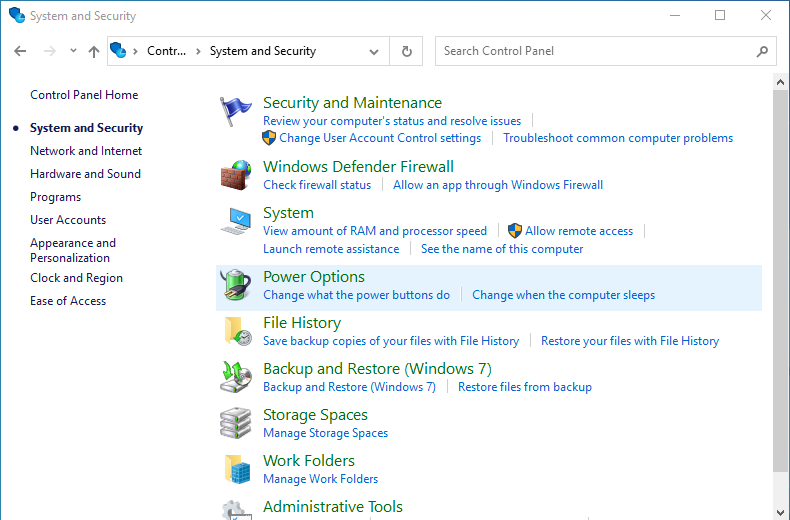The width and height of the screenshot is (790, 520).
Task: Click the vertical scrollbar thumb
Action: coord(780,281)
